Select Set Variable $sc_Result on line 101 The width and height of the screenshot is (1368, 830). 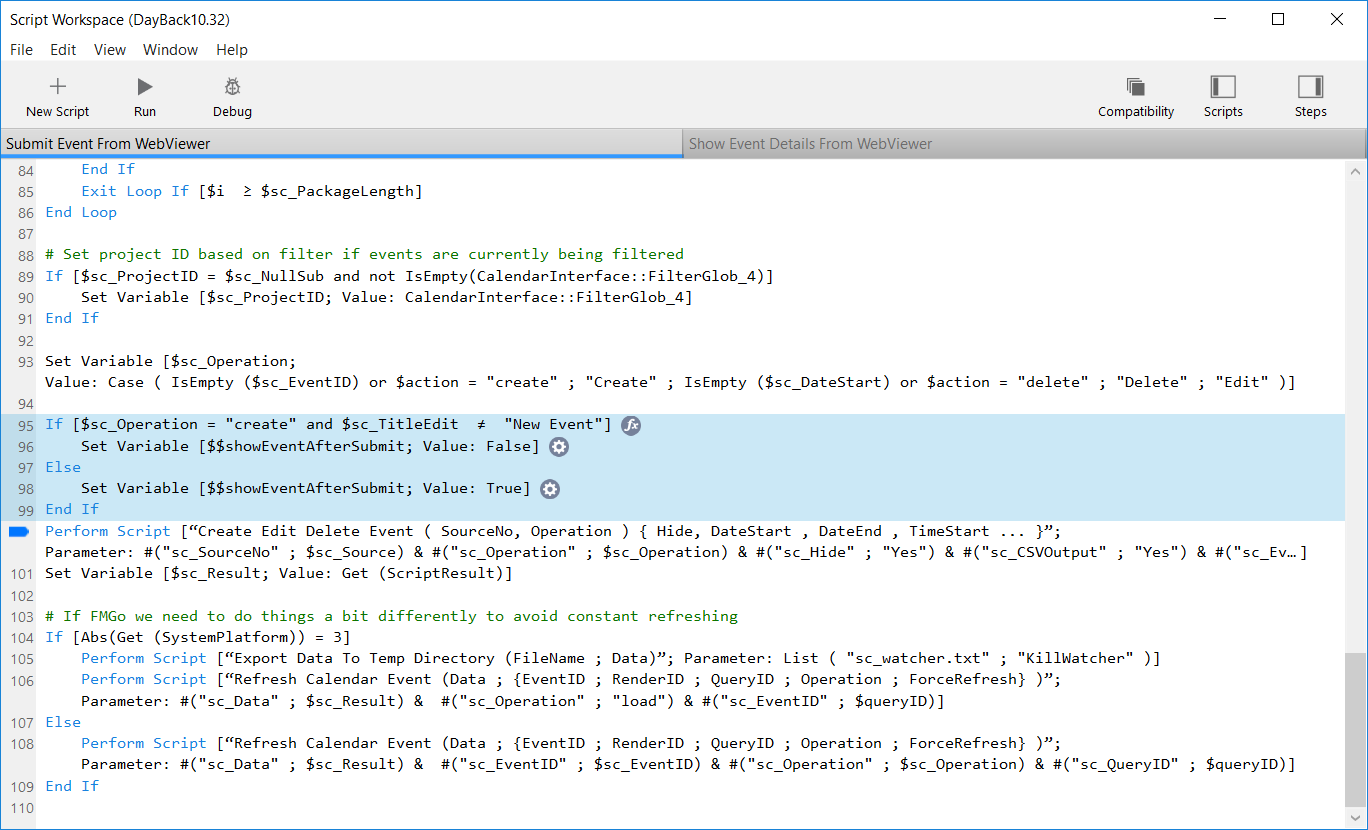(x=279, y=574)
